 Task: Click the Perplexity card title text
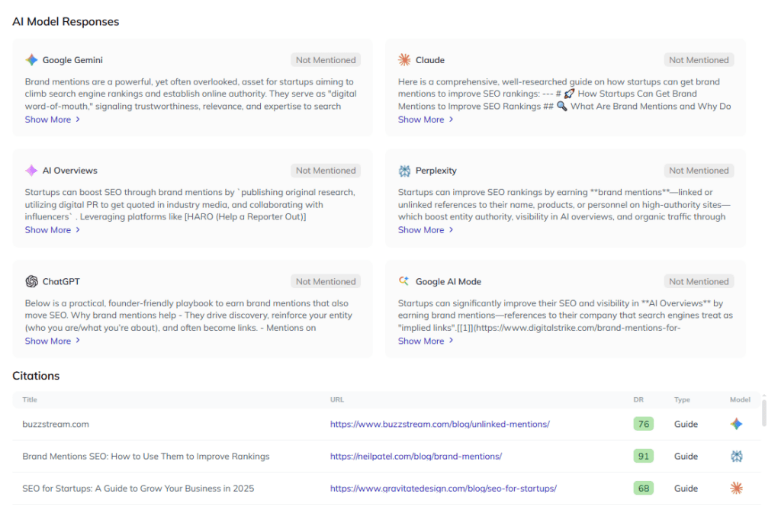(x=436, y=171)
